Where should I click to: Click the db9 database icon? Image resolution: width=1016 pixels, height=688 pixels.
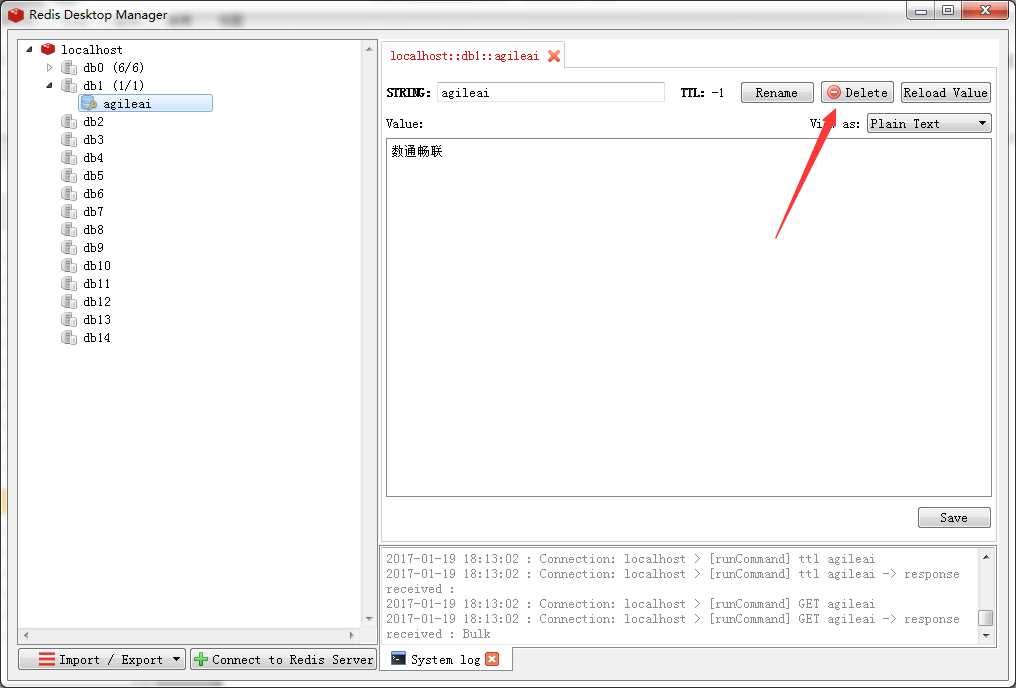[x=69, y=247]
